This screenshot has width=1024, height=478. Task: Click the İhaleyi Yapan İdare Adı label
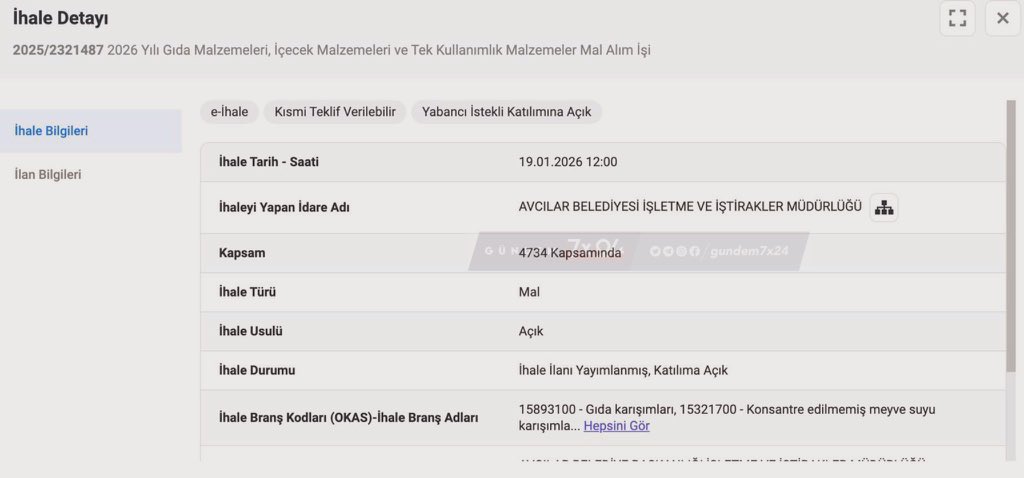(284, 208)
